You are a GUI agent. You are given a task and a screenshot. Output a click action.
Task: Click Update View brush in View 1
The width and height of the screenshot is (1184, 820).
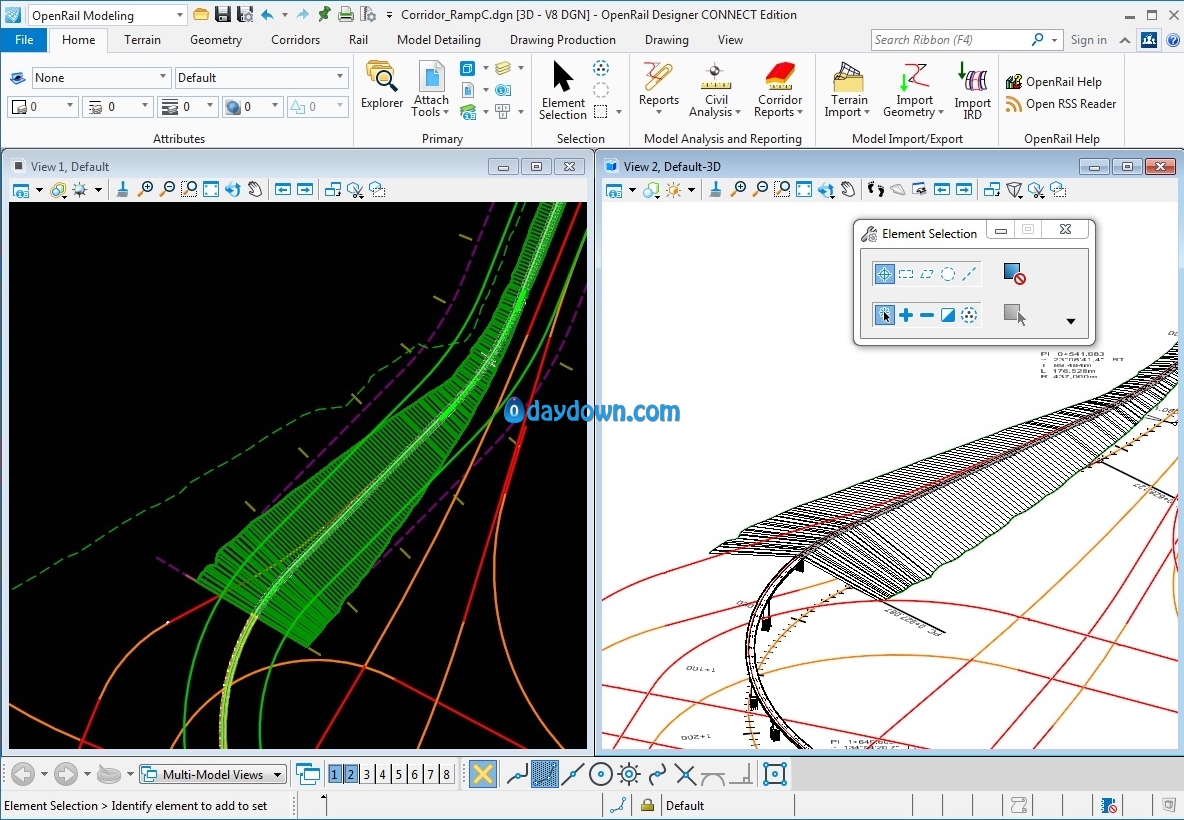(122, 190)
